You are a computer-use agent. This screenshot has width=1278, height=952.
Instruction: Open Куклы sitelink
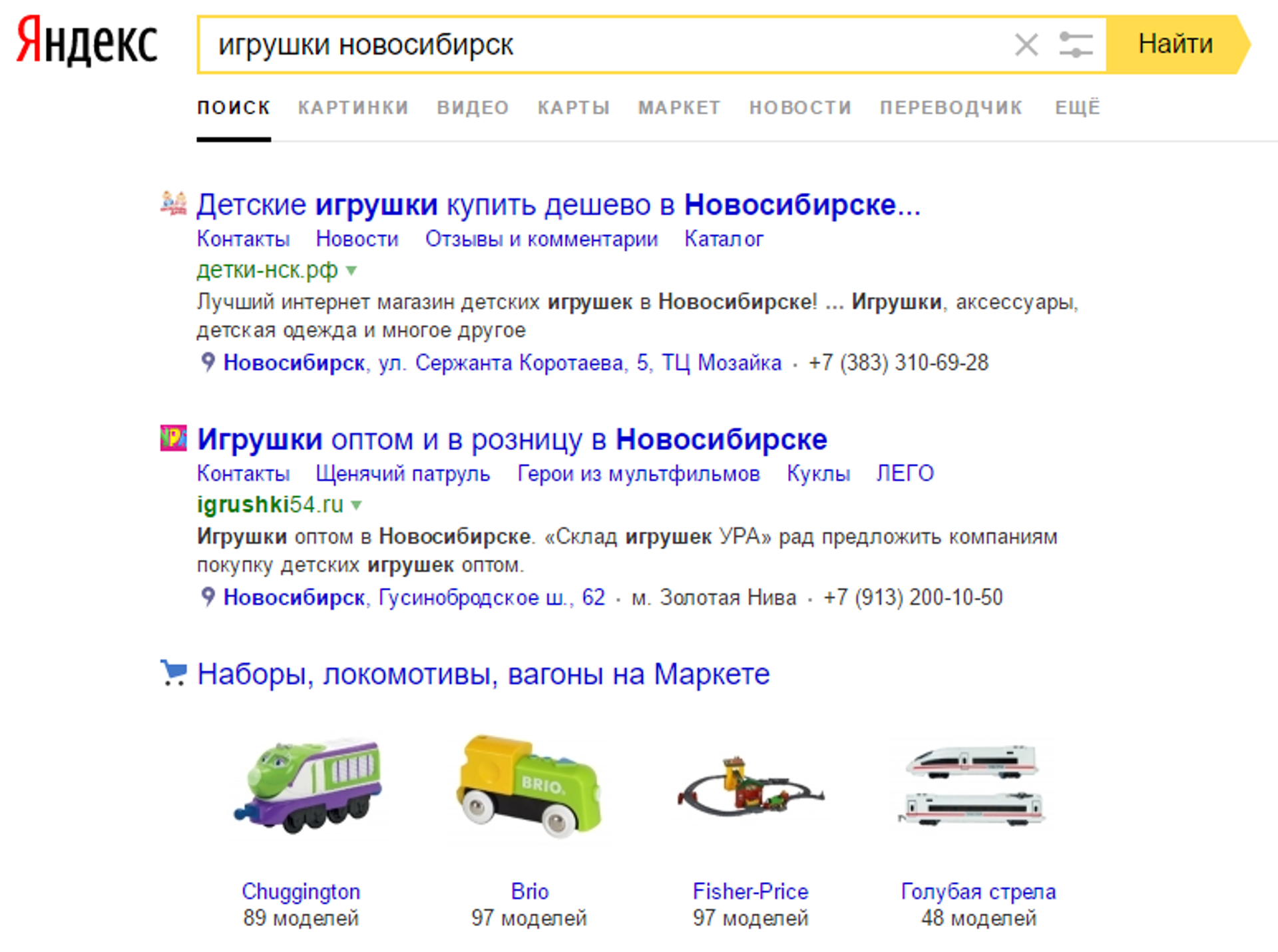[x=819, y=473]
